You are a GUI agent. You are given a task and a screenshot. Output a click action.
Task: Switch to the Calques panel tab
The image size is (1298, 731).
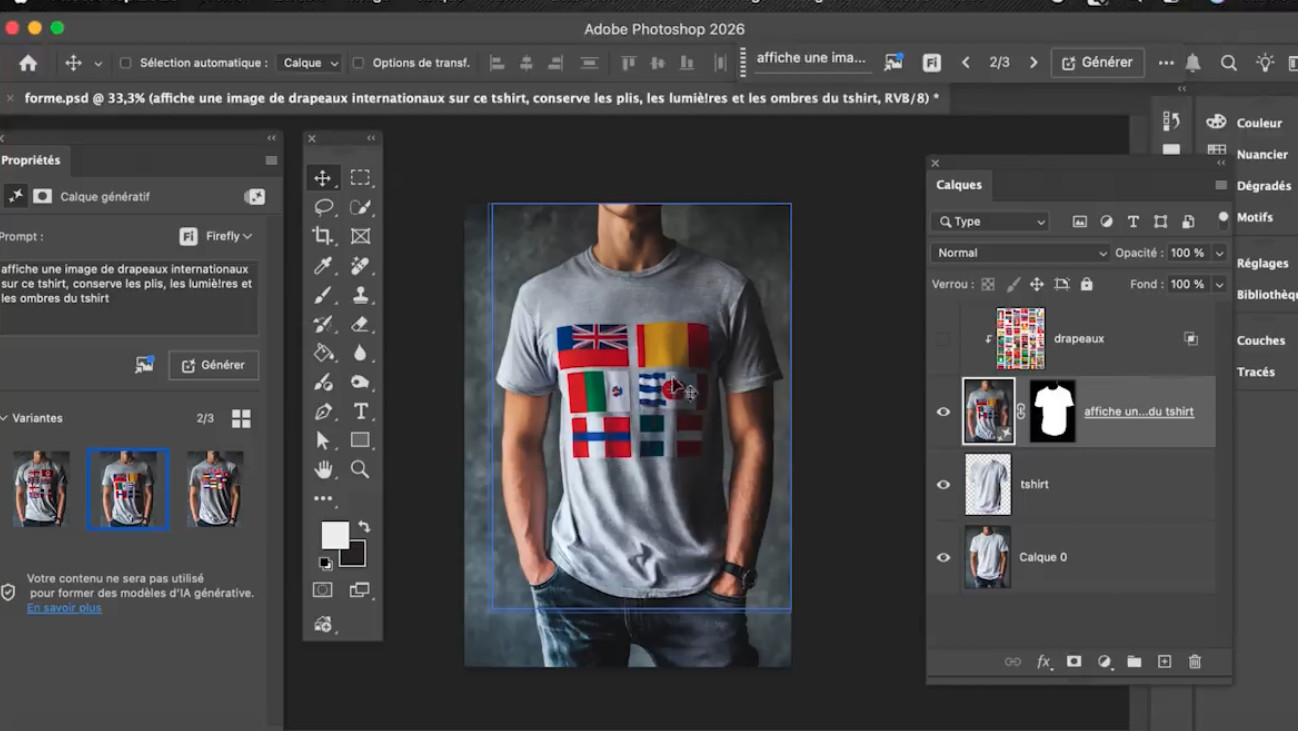[x=958, y=185]
